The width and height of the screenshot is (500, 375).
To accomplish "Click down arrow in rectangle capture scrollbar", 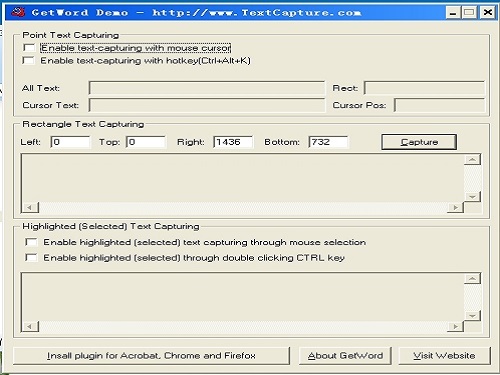I will [472, 197].
